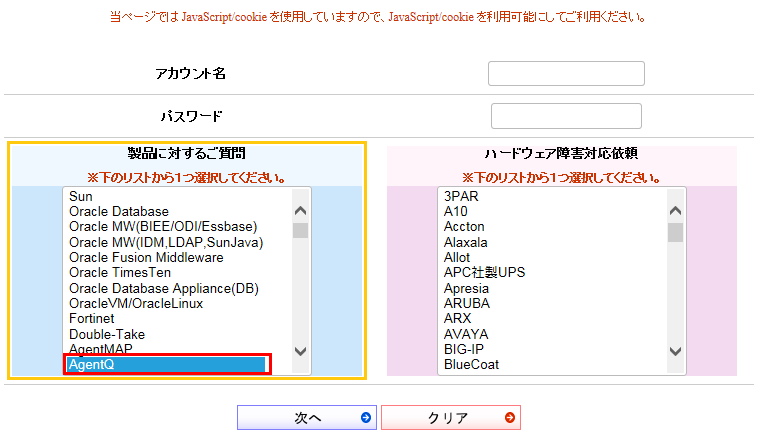This screenshot has height=439, width=760.
Task: Select Oracle MW(IDM,LDAP,SunJava) entry
Action: [166, 242]
